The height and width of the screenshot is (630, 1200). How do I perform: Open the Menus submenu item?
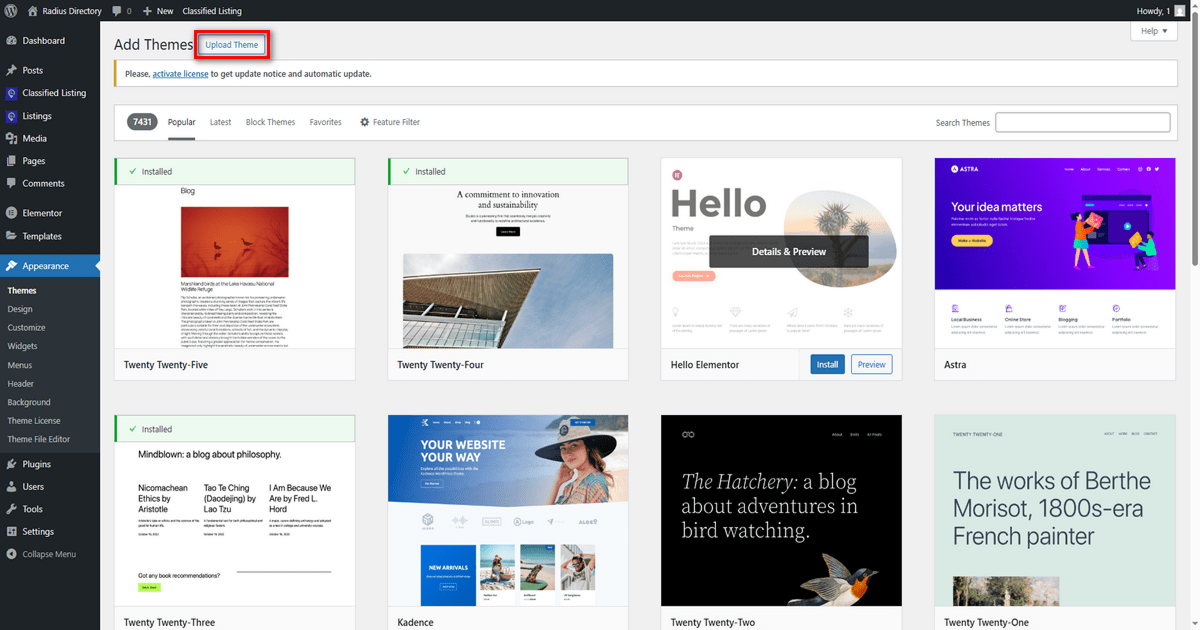20,365
